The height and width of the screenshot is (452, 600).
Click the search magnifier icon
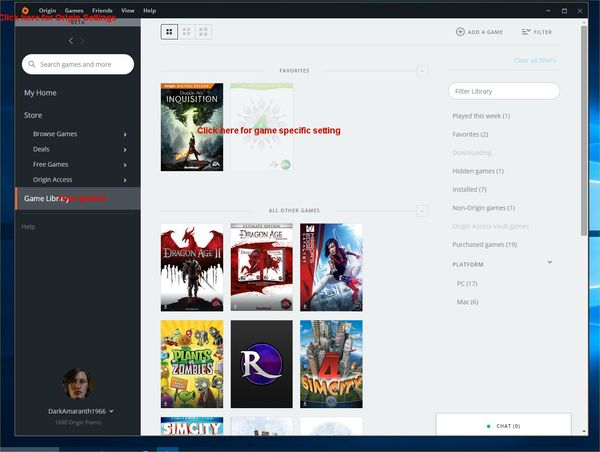(32, 64)
